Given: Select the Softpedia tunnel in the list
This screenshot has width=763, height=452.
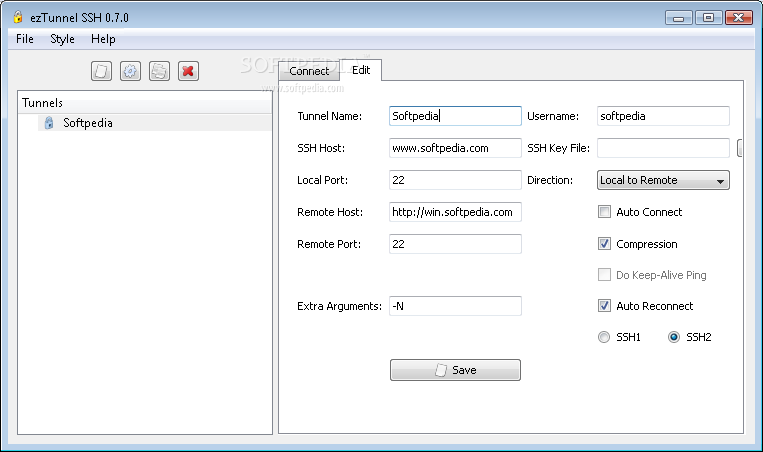Looking at the screenshot, I should 154,123.
